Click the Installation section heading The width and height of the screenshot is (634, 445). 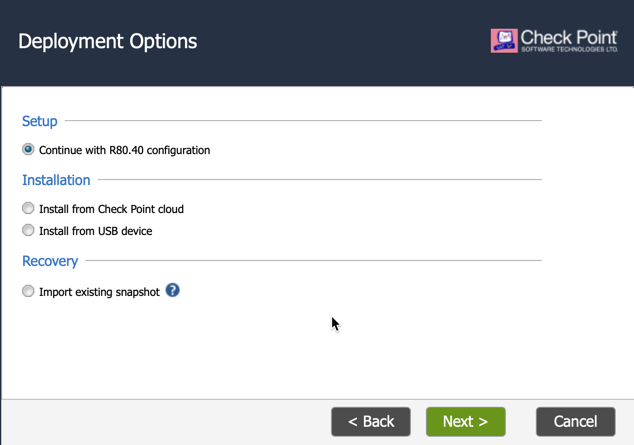click(56, 180)
